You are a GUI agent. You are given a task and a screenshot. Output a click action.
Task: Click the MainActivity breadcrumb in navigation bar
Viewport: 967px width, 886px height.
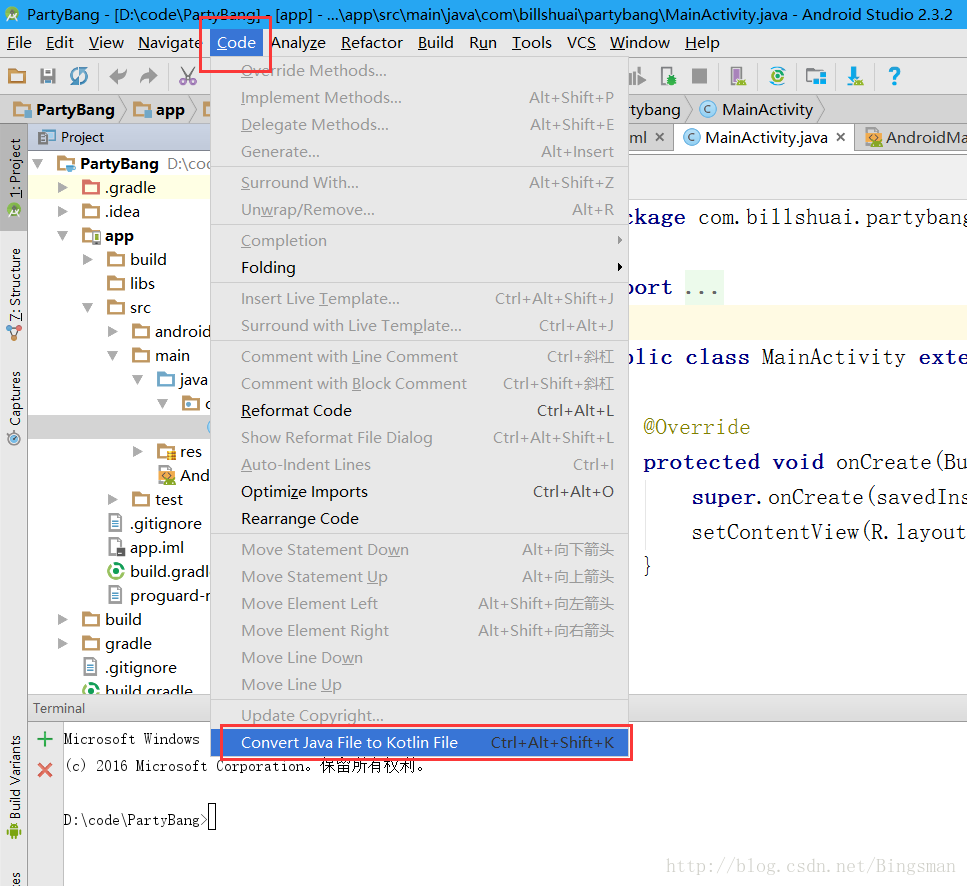click(757, 110)
